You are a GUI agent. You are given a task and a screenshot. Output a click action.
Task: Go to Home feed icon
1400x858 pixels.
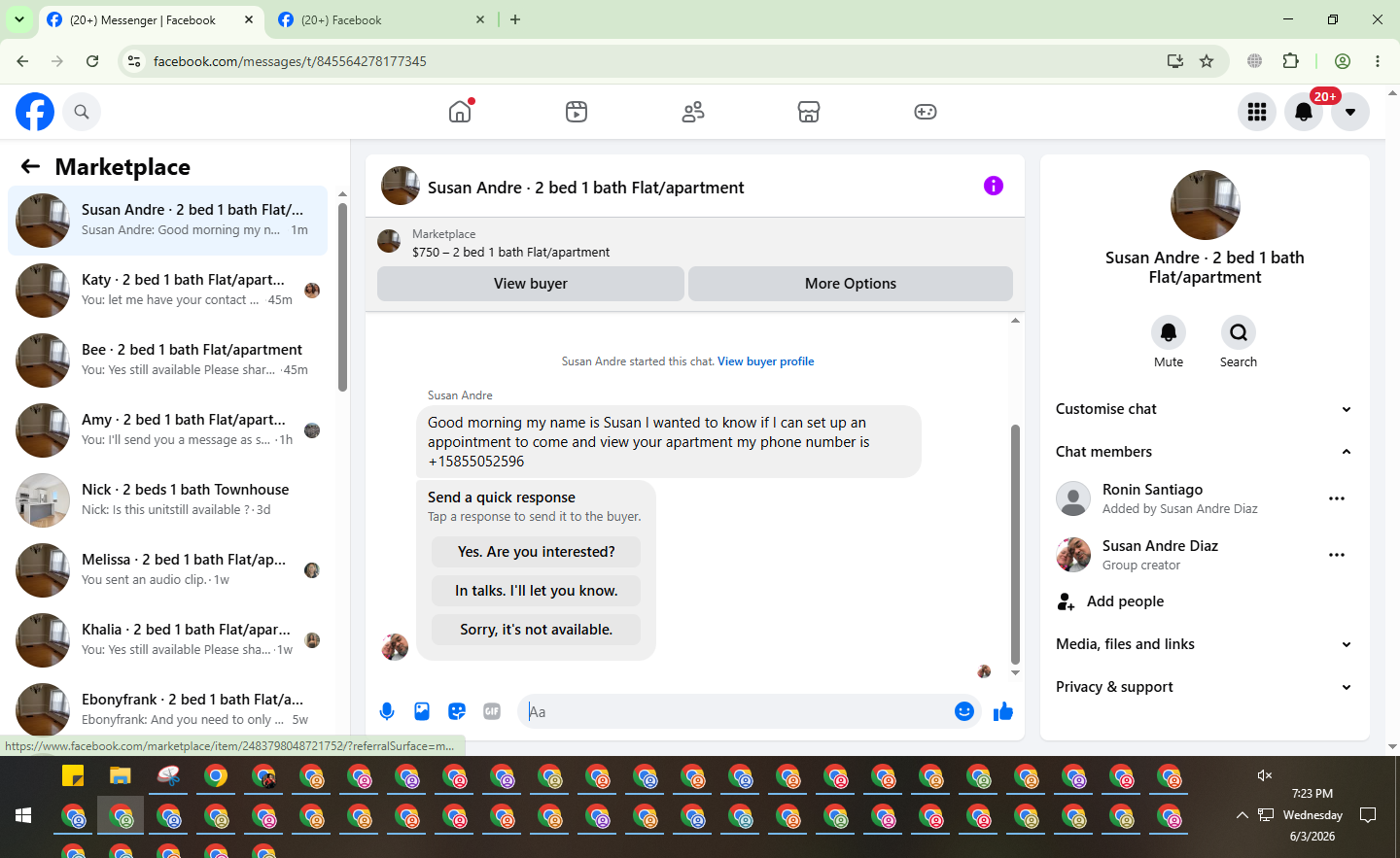pos(460,112)
